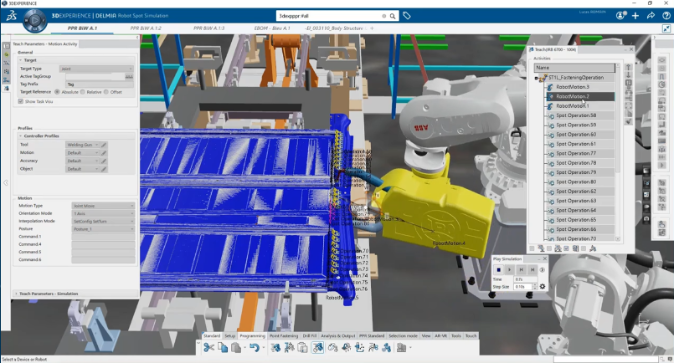Image resolution: width=674 pixels, height=364 pixels.
Task: Open the Point Fastening toolbar tab
Action: pos(284,336)
